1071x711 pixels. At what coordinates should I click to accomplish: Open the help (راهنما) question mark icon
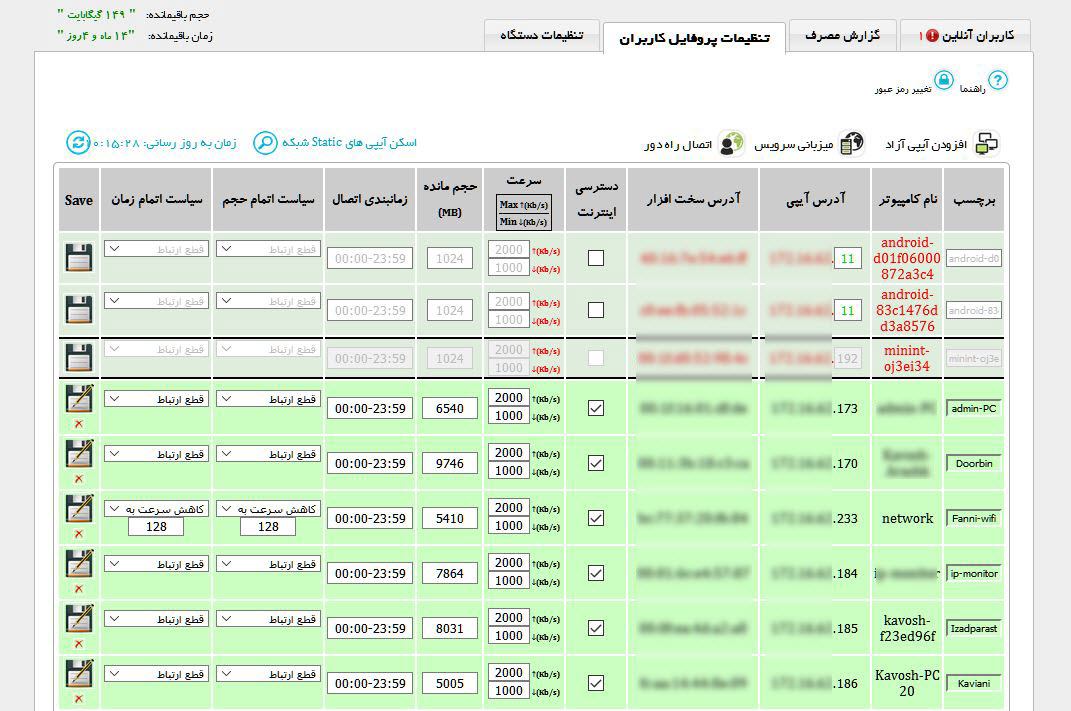(x=998, y=81)
